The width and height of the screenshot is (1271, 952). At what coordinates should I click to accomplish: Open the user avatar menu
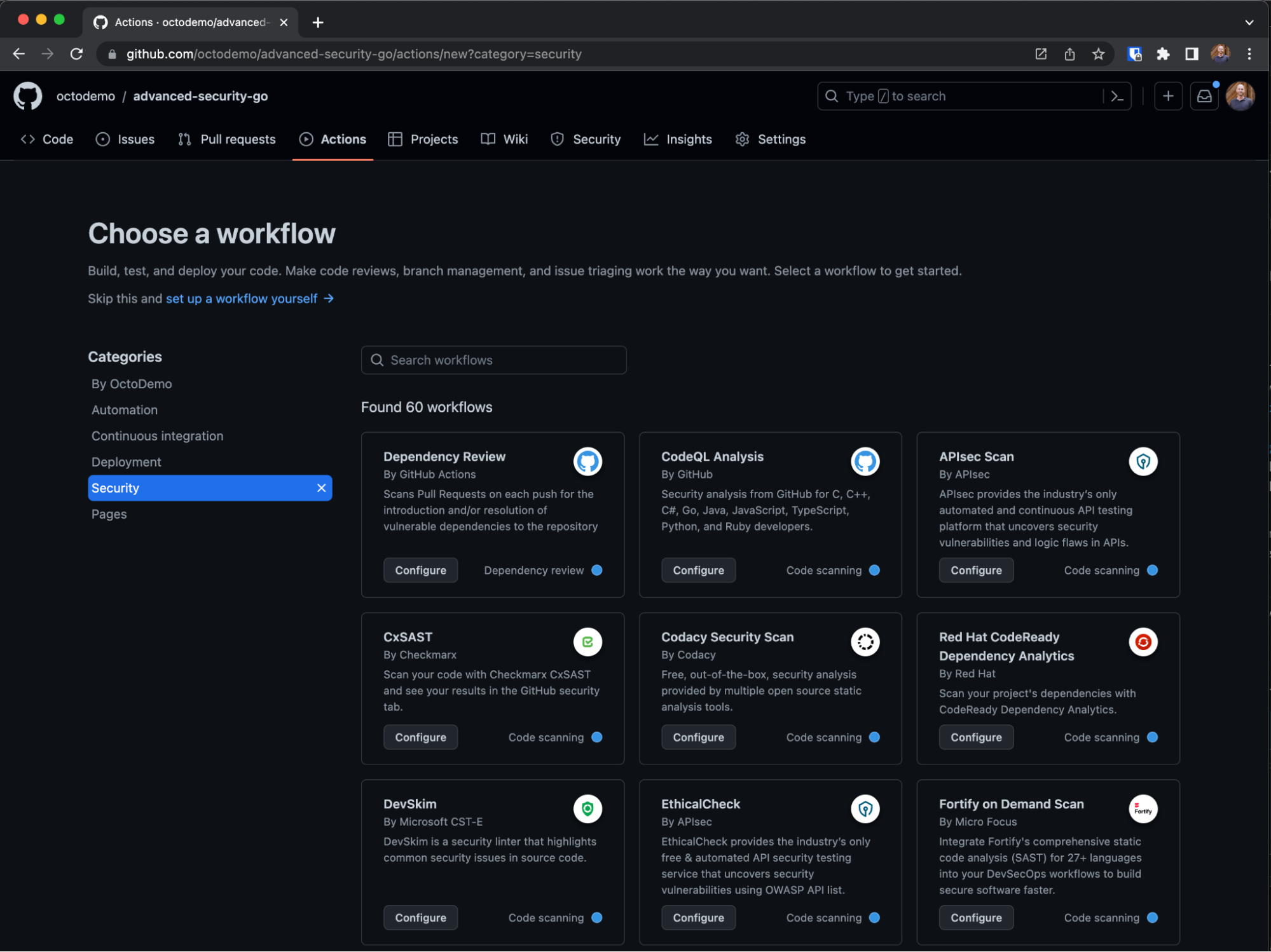click(x=1239, y=96)
